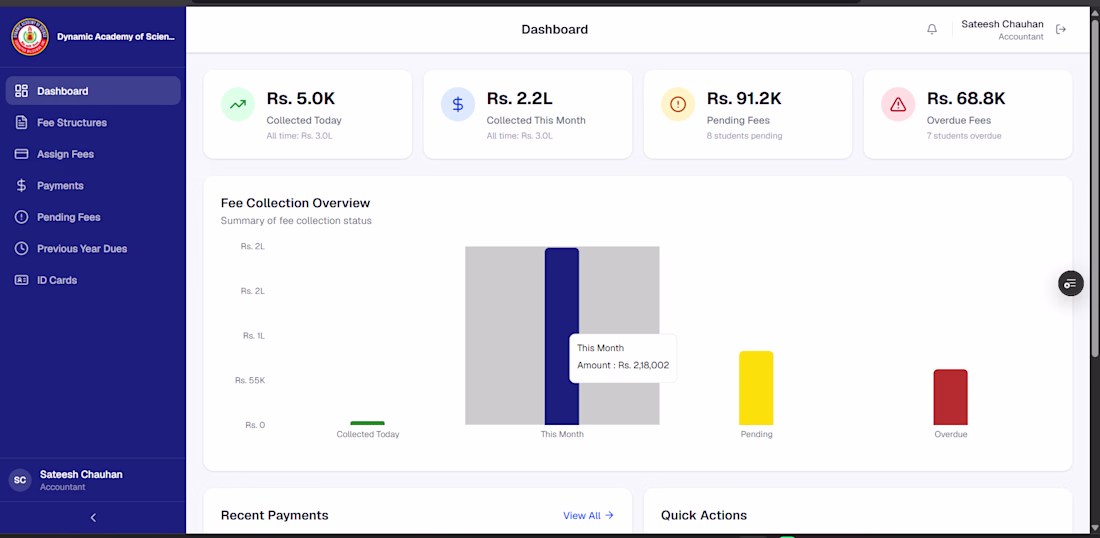Image resolution: width=1100 pixels, height=538 pixels.
Task: Click the yellow Pending Fees circle icon
Action: pos(678,105)
